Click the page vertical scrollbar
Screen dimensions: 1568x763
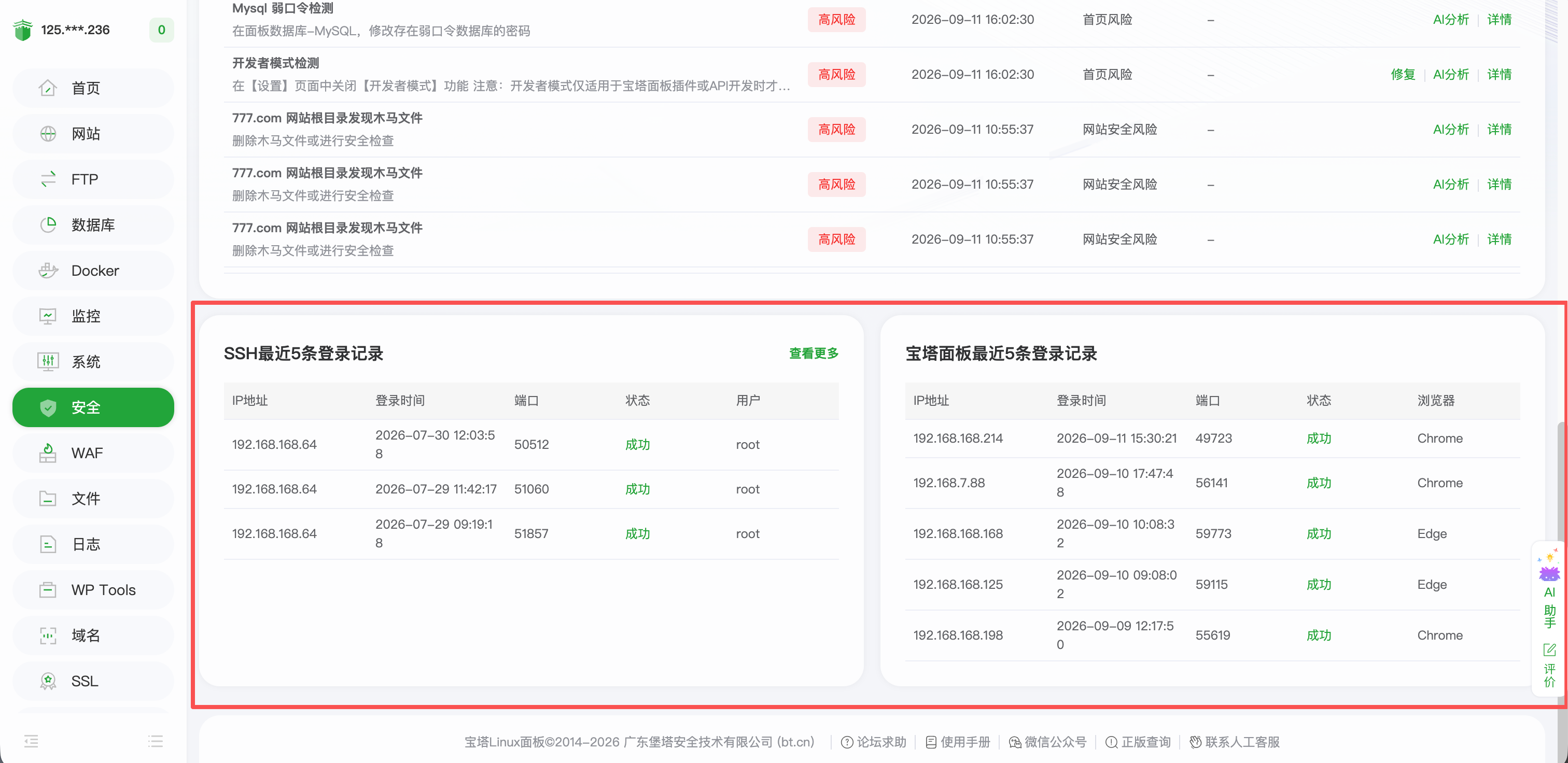[x=1562, y=563]
